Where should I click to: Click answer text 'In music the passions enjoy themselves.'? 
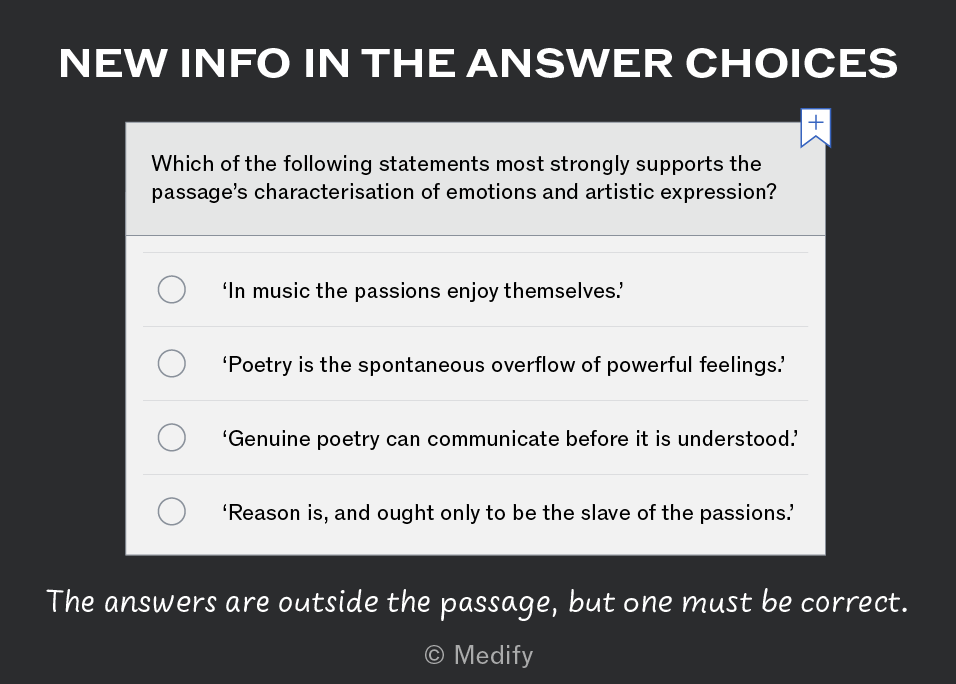point(423,291)
